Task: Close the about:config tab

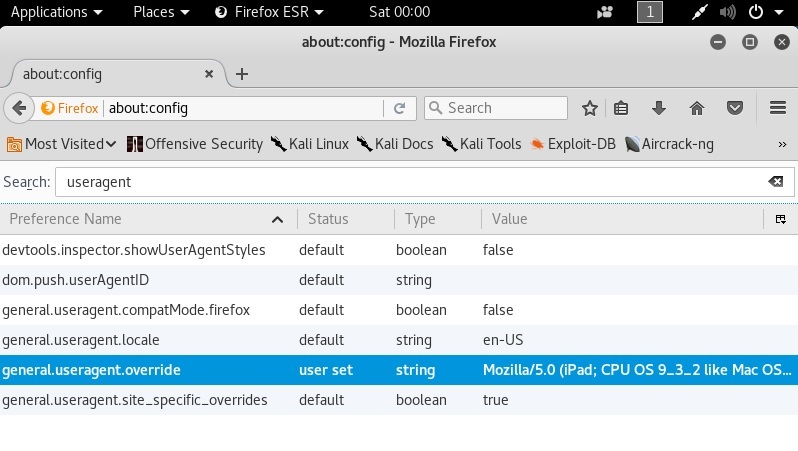Action: tap(209, 74)
